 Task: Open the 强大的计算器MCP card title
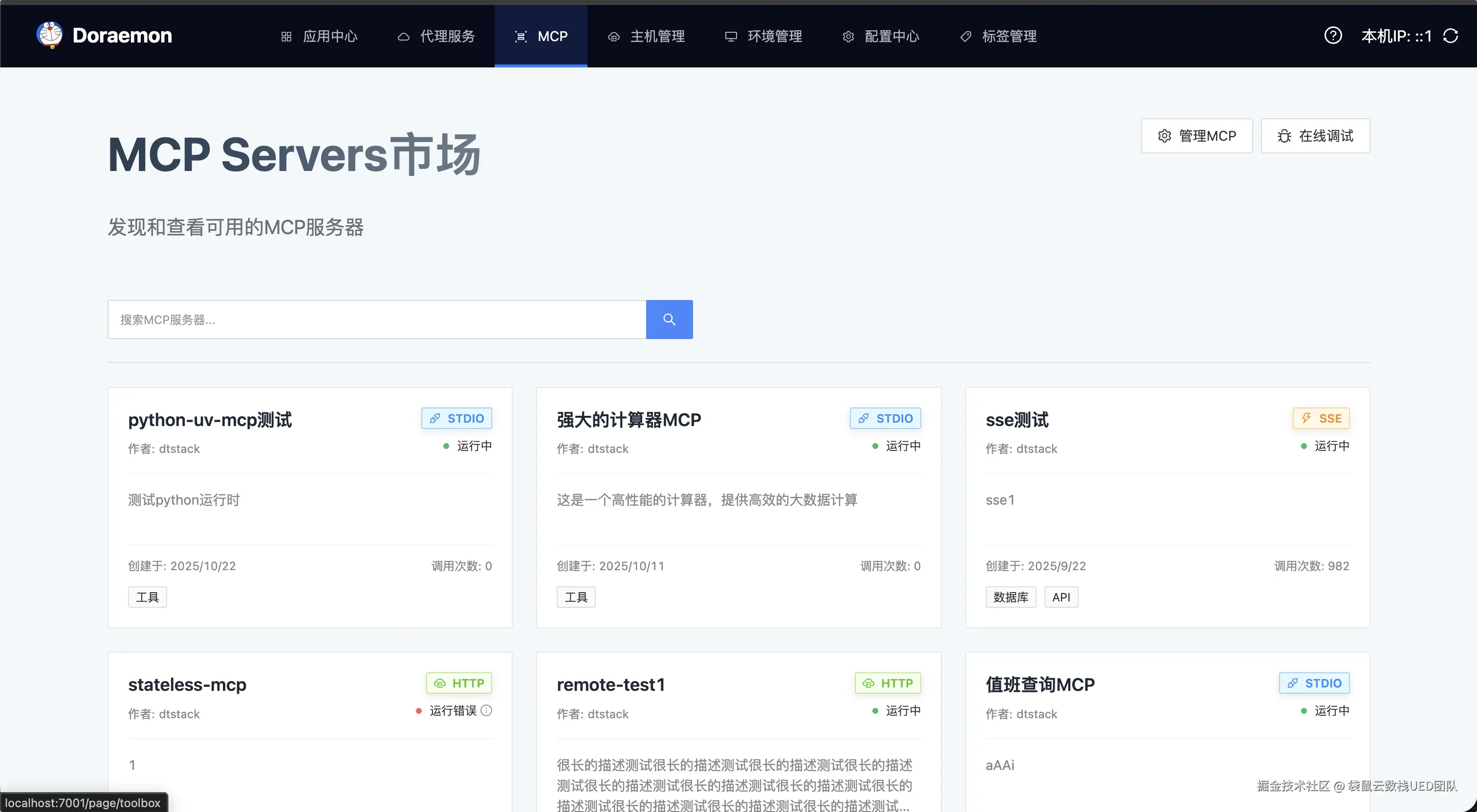point(629,420)
